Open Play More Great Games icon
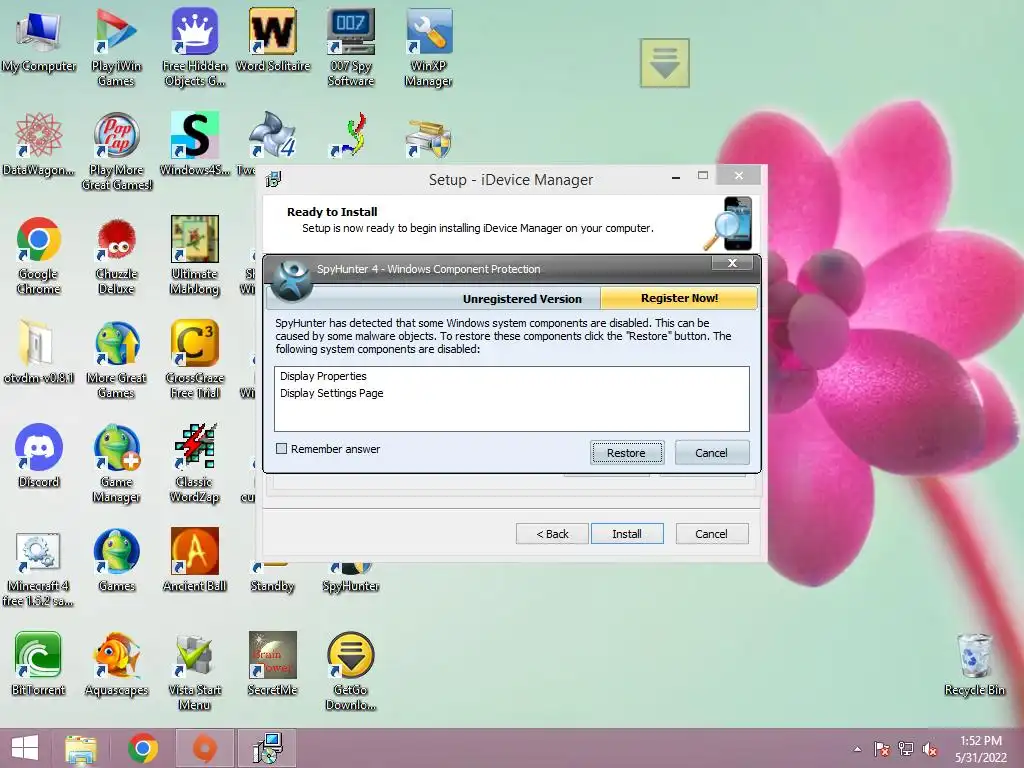1024x768 pixels. click(x=116, y=152)
